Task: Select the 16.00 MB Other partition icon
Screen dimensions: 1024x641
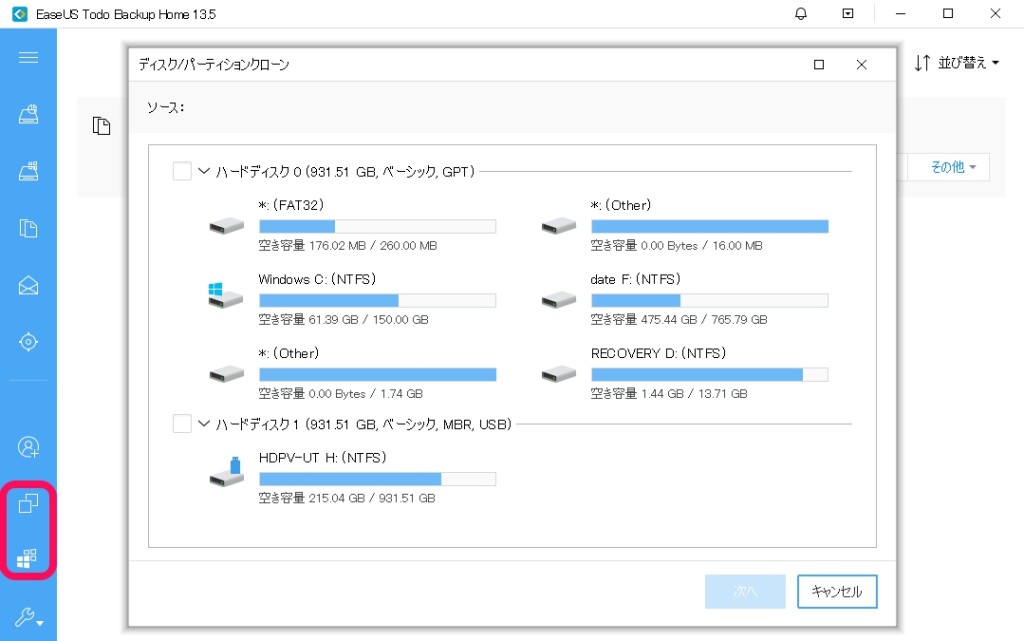Action: (559, 226)
